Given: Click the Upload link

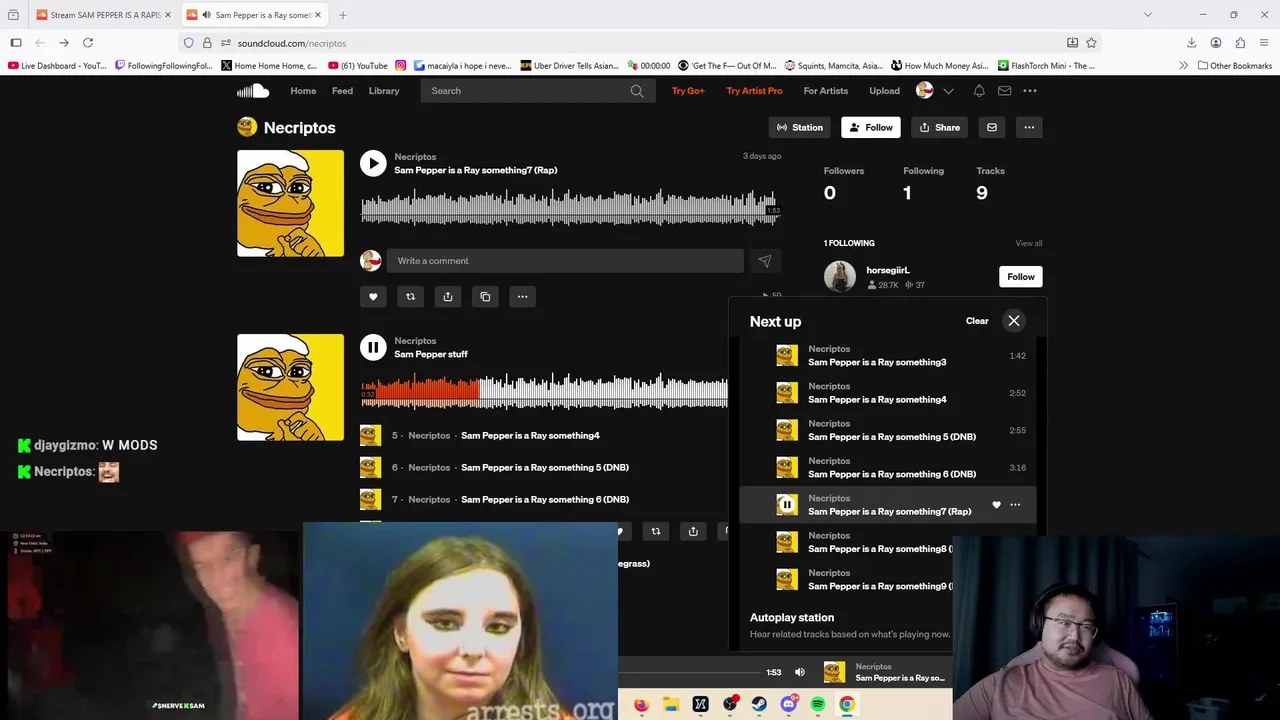Looking at the screenshot, I should tap(884, 91).
